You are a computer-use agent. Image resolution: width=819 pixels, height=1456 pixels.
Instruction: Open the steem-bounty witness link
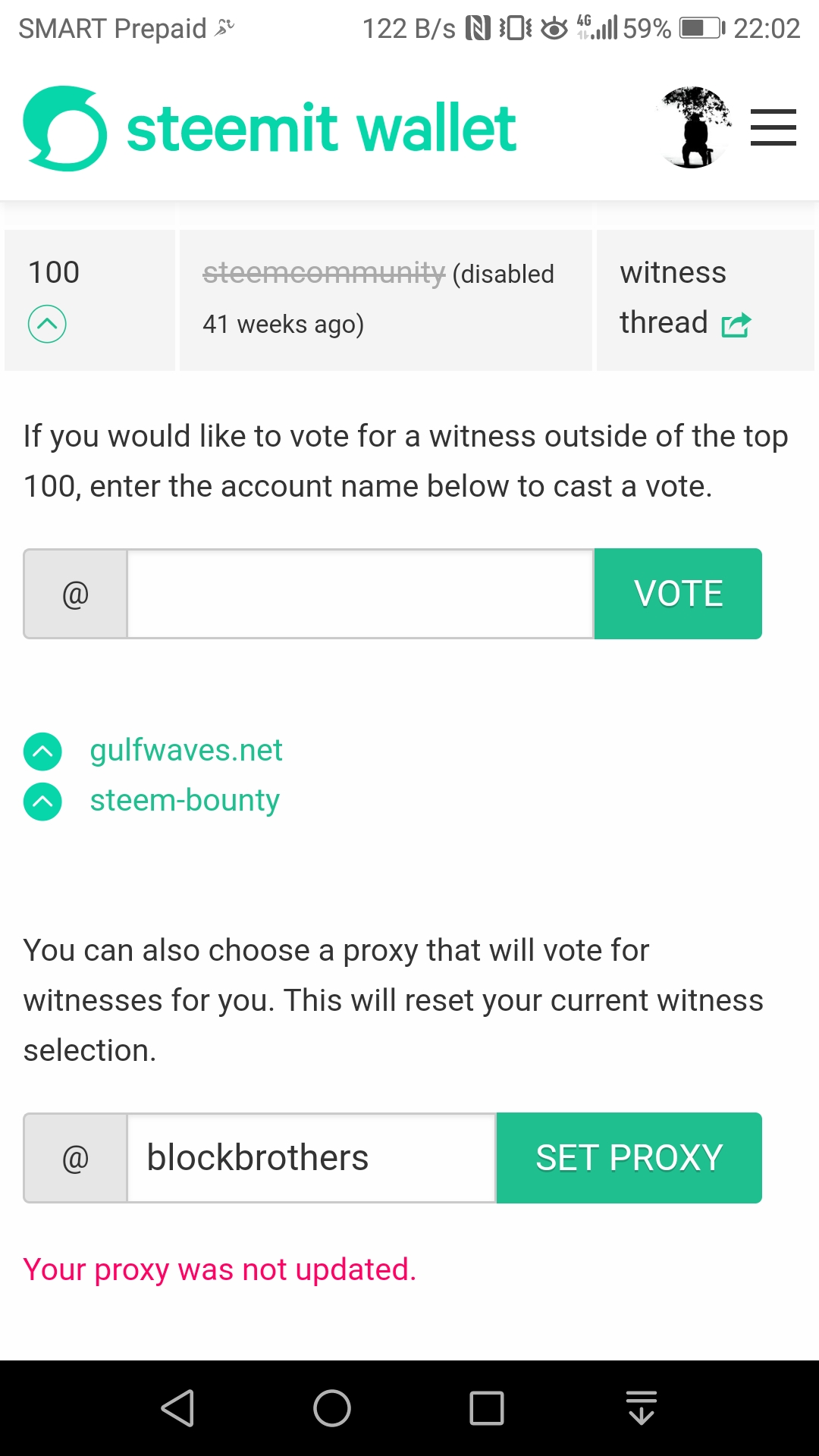185,801
